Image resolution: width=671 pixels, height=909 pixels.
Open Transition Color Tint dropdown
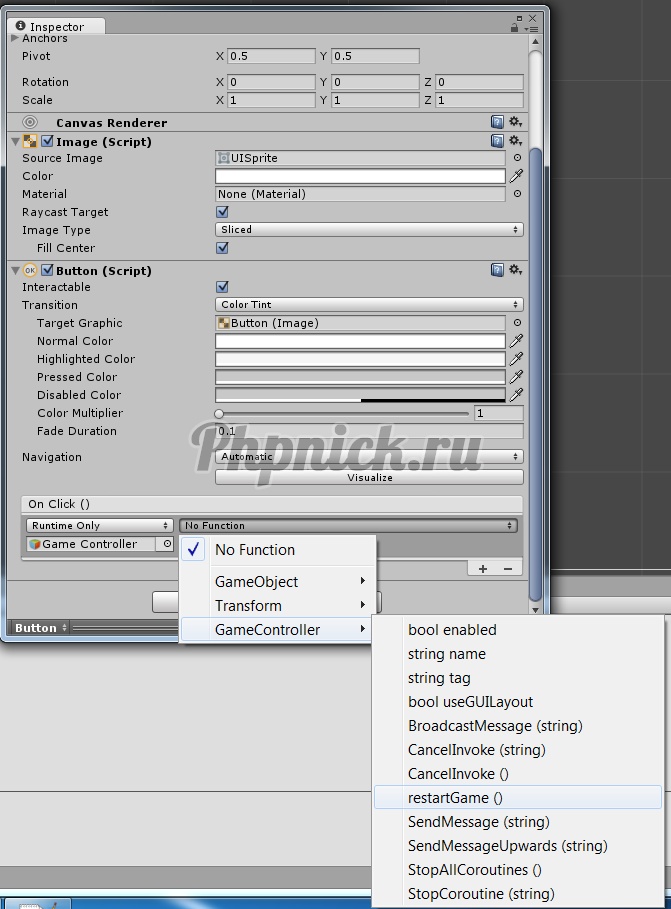click(x=369, y=304)
